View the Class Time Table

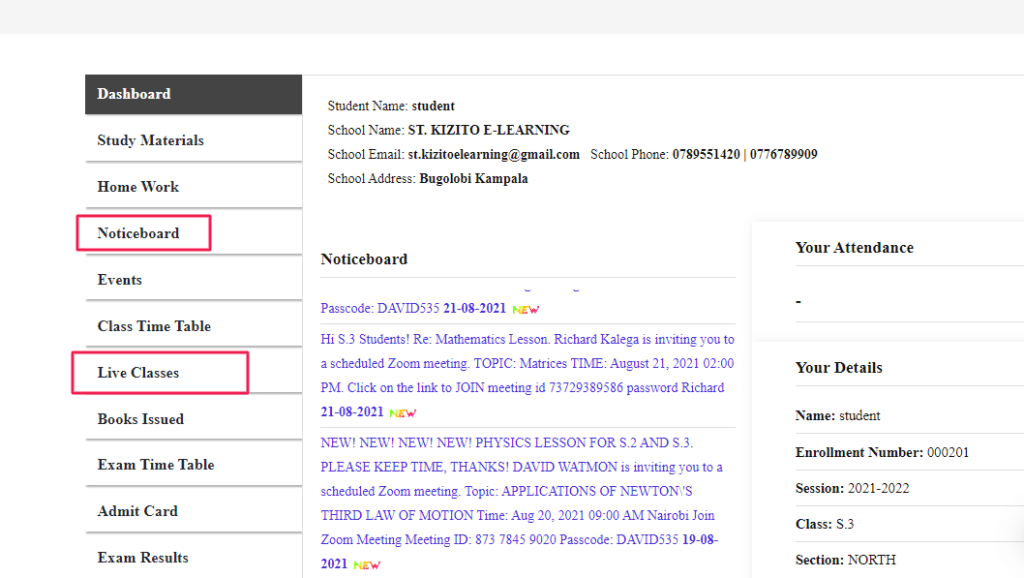[154, 326]
